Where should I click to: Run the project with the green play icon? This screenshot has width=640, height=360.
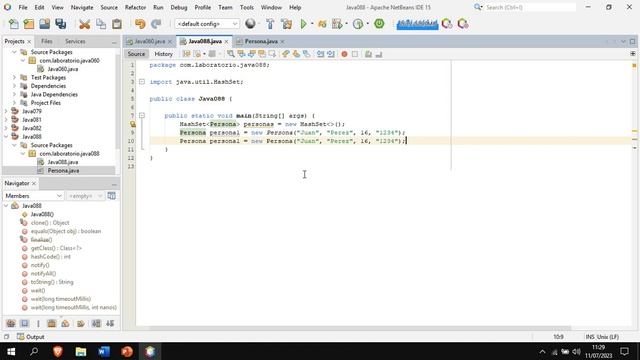pyautogui.click(x=303, y=24)
